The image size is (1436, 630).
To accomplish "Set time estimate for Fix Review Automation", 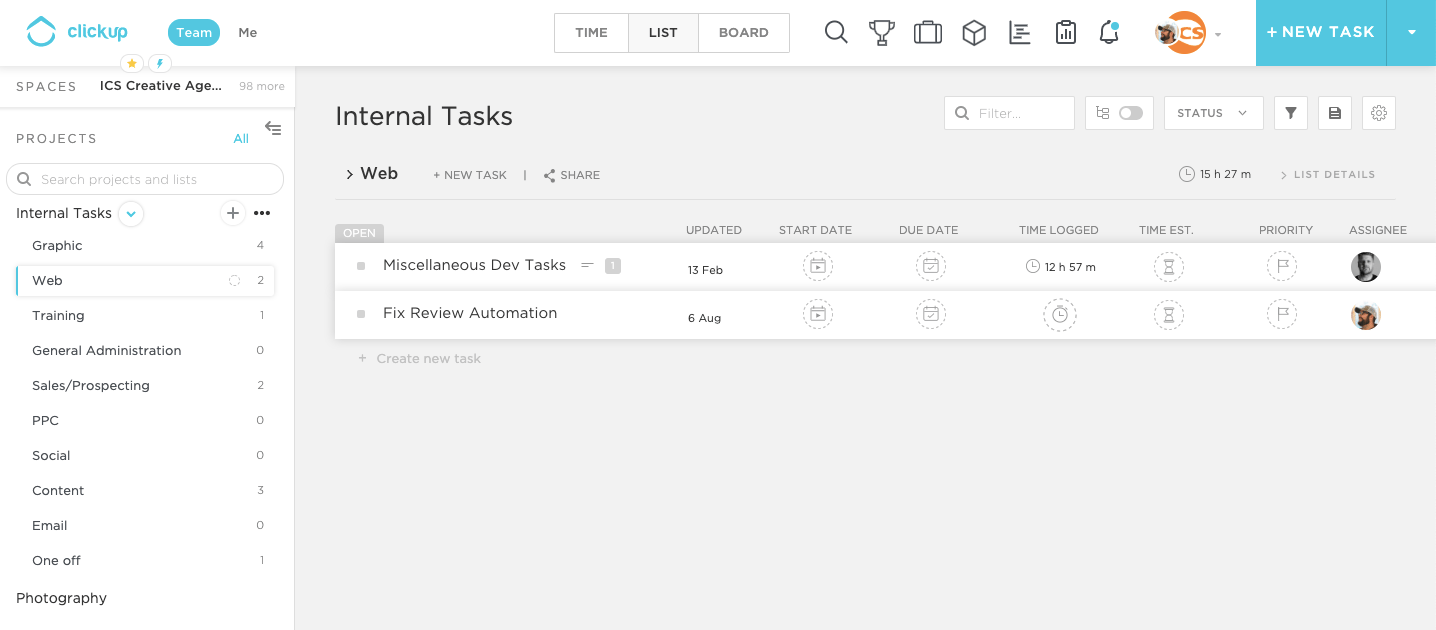I will pos(1168,315).
